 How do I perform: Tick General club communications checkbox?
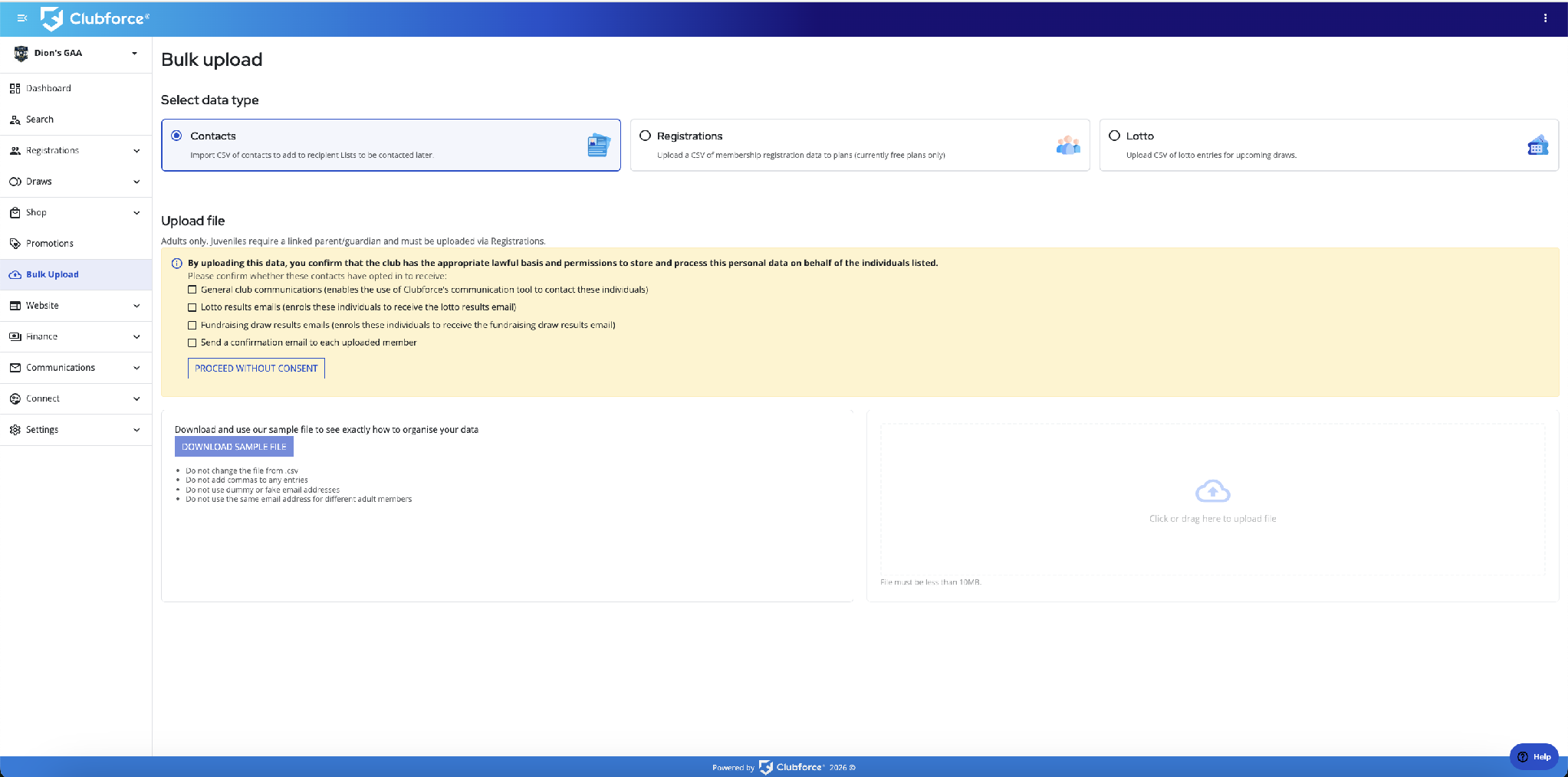pos(192,290)
